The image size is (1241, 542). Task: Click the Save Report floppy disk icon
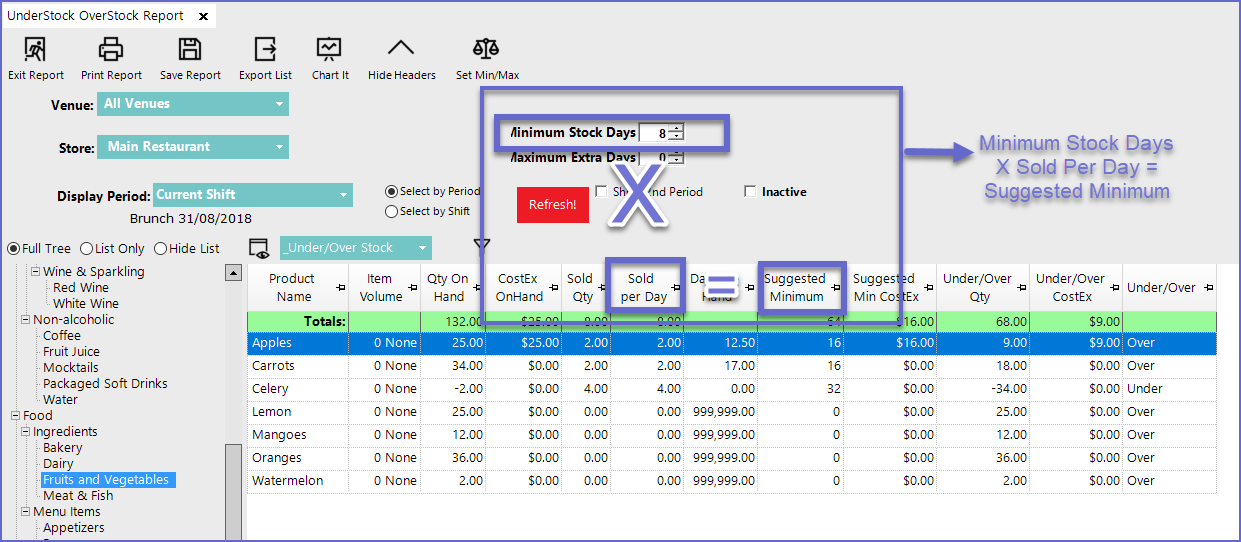click(190, 49)
